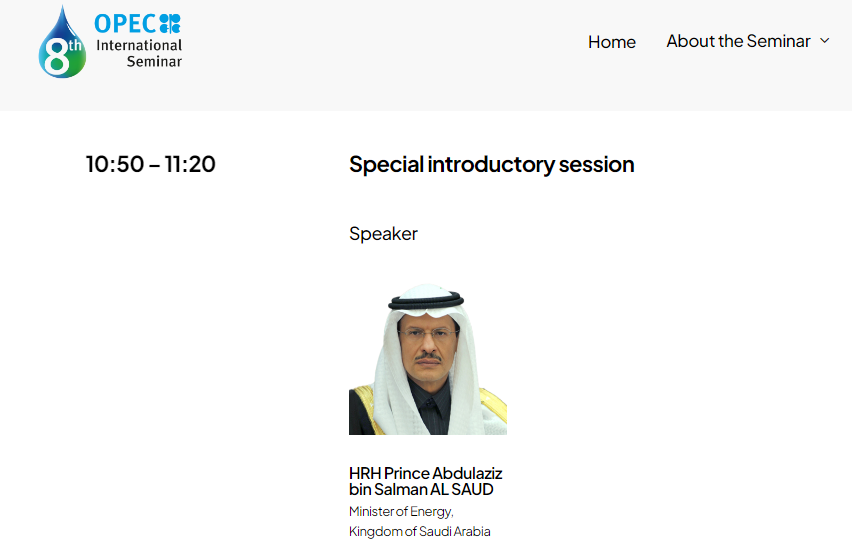Image resolution: width=852 pixels, height=548 pixels.
Task: Click the blue OPEC wordmark in header
Action: pyautogui.click(x=125, y=24)
